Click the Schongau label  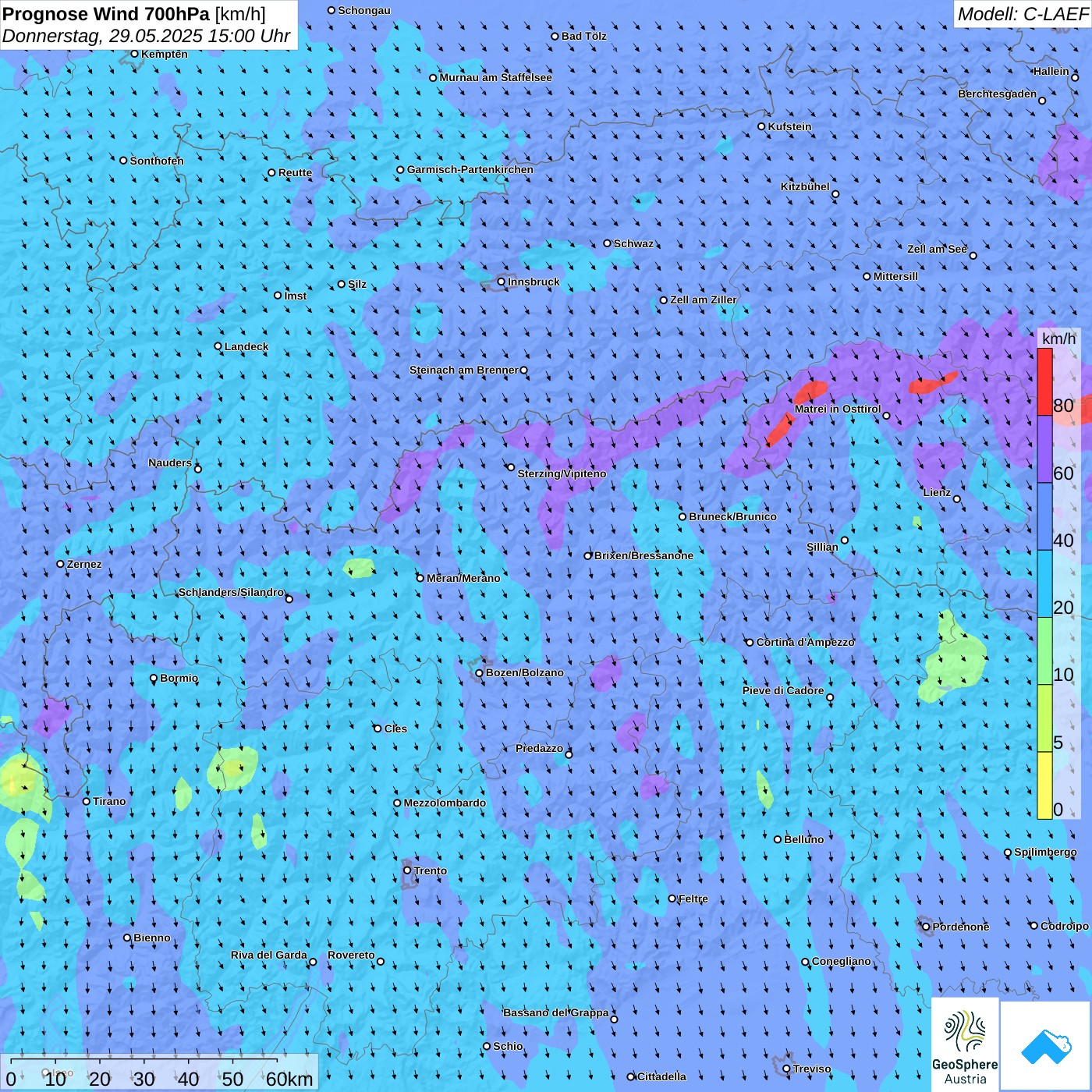click(364, 10)
